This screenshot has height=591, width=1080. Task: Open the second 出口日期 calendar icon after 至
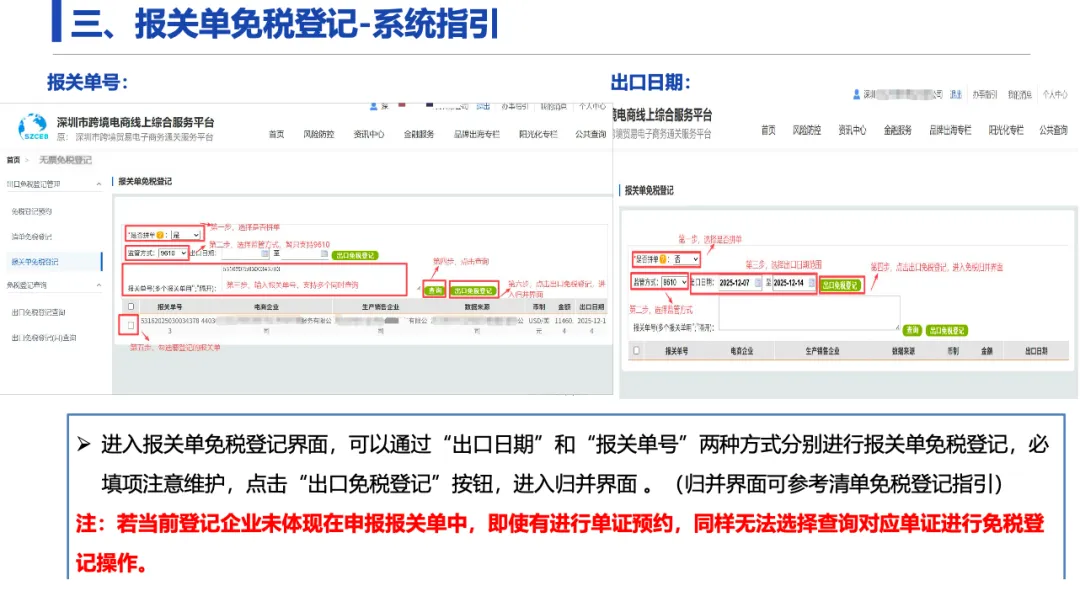[323, 254]
